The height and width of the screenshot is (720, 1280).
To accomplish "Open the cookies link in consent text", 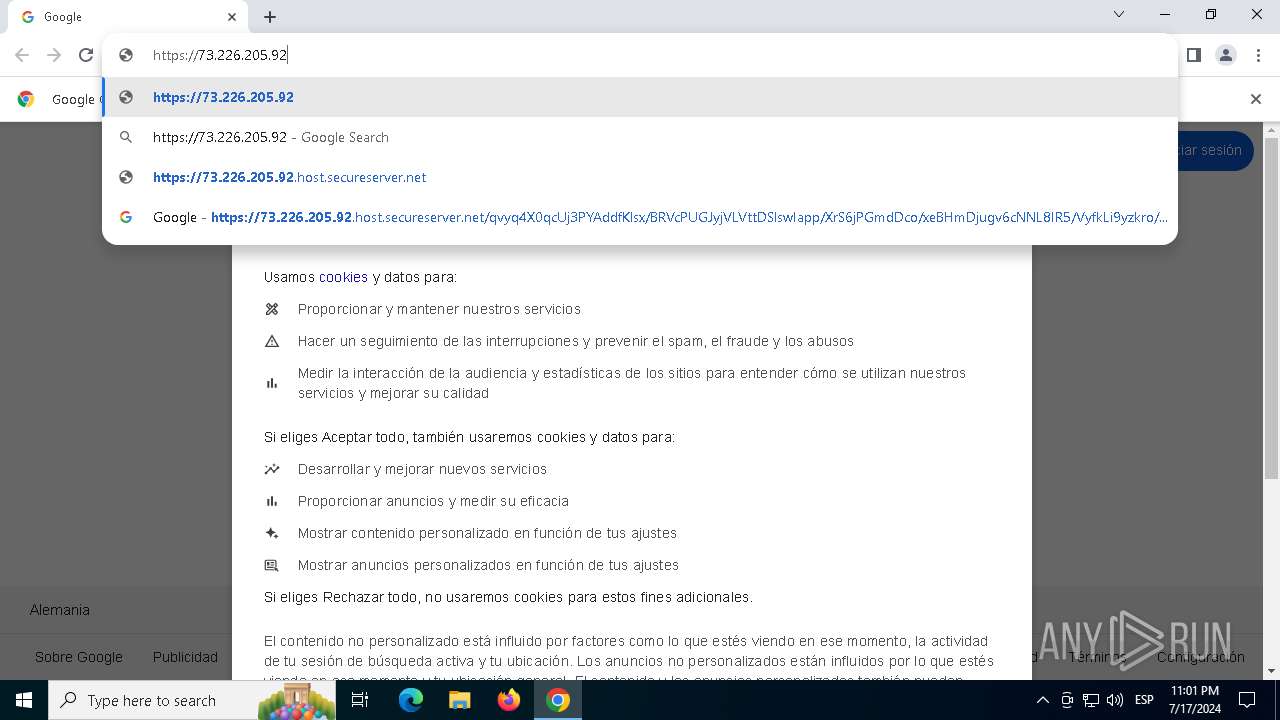I will point(343,277).
